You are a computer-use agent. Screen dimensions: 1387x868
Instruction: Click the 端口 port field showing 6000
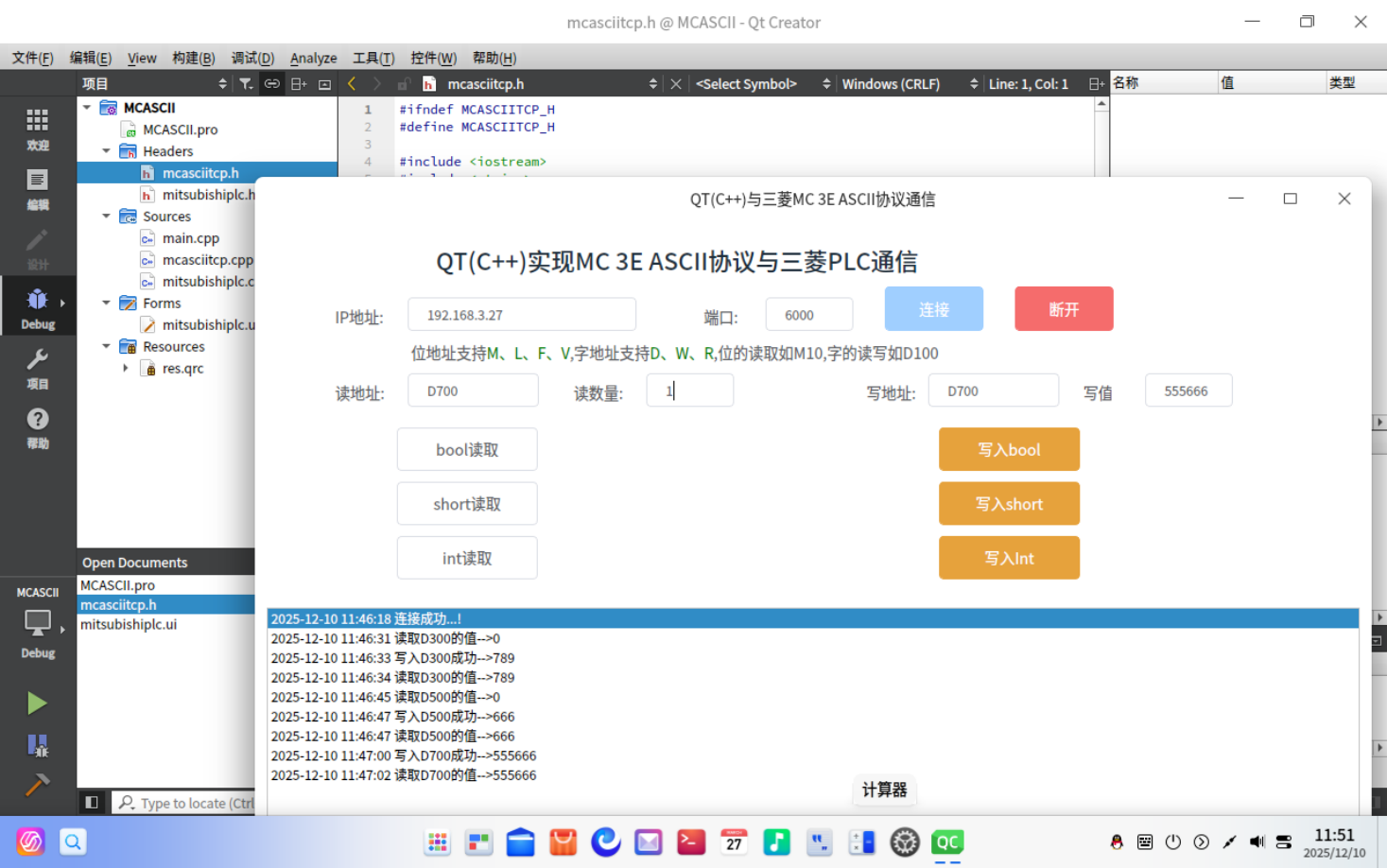pyautogui.click(x=809, y=315)
